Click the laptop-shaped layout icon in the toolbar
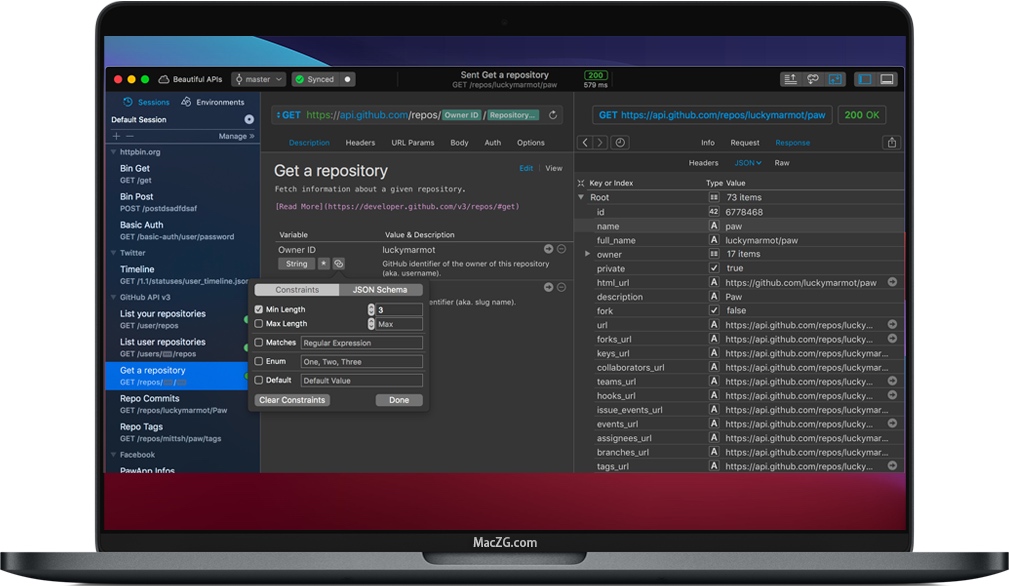 click(x=887, y=79)
